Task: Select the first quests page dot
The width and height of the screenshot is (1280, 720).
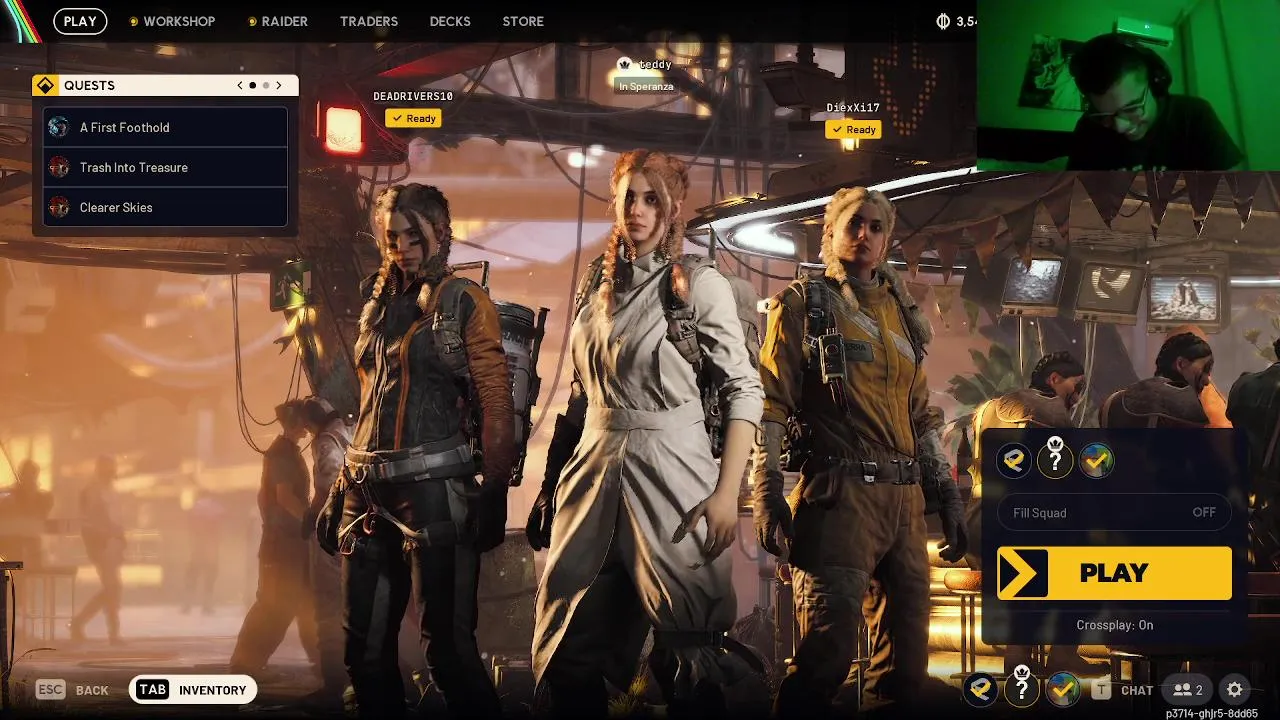Action: point(253,86)
